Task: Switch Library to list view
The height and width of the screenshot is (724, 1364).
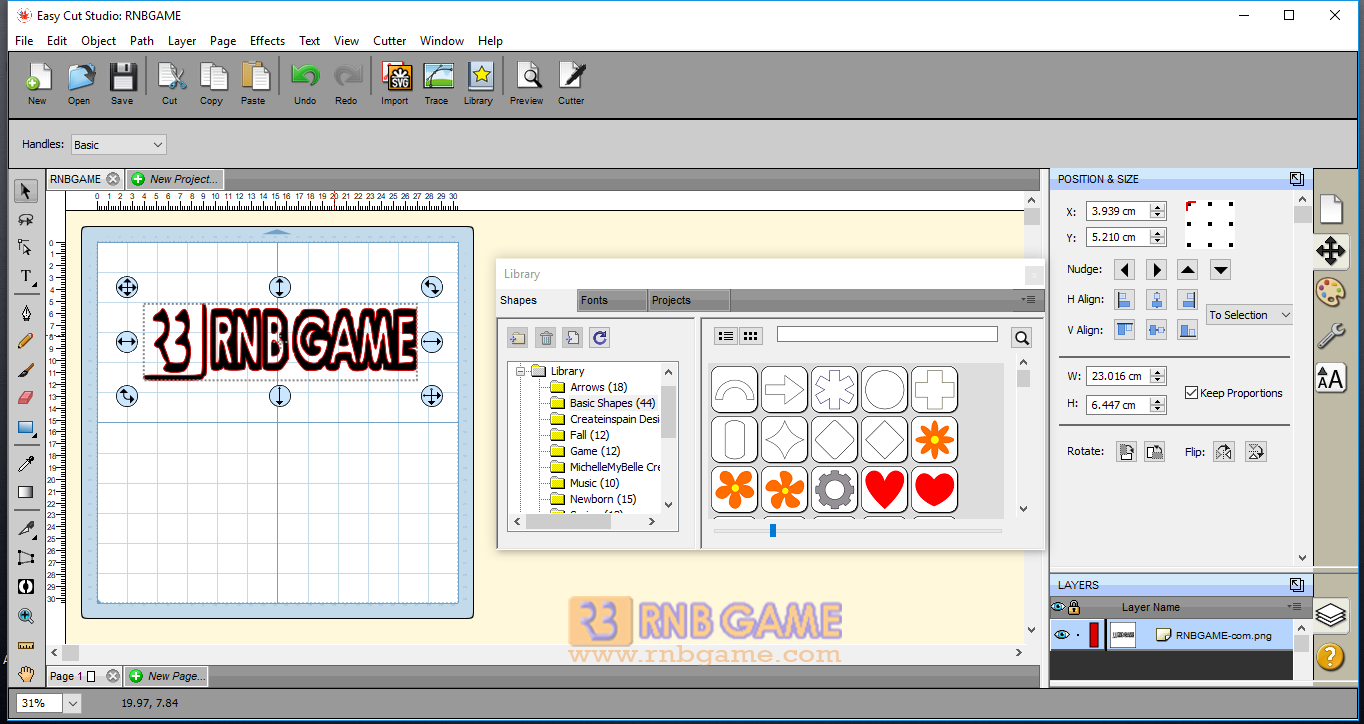Action: tap(727, 337)
